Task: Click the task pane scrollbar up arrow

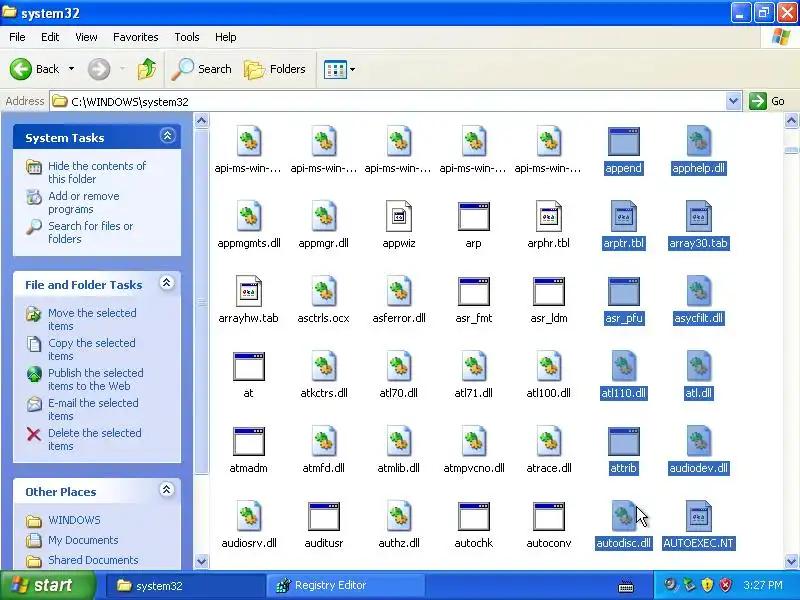Action: click(x=202, y=120)
